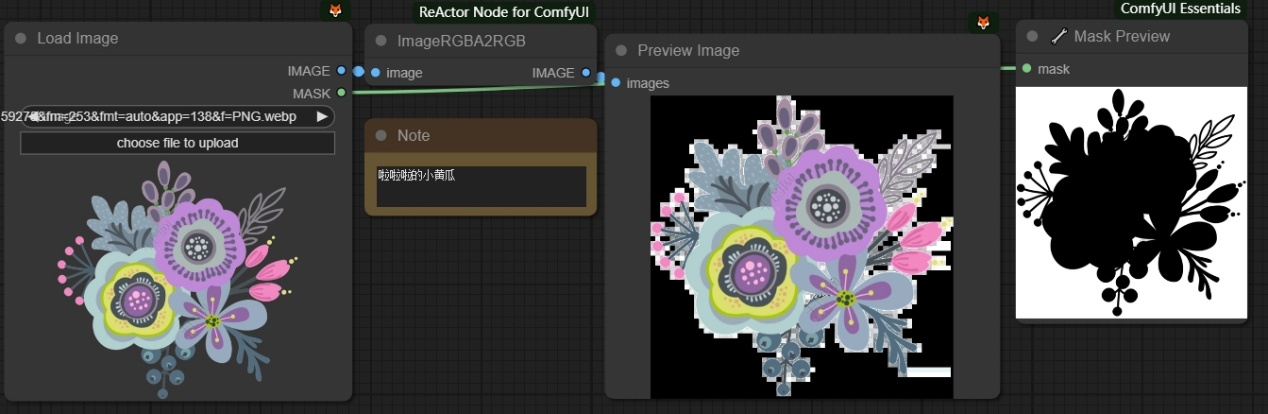This screenshot has width=1268, height=414.
Task: Click fox badge above Load Image node
Action: coord(335,11)
